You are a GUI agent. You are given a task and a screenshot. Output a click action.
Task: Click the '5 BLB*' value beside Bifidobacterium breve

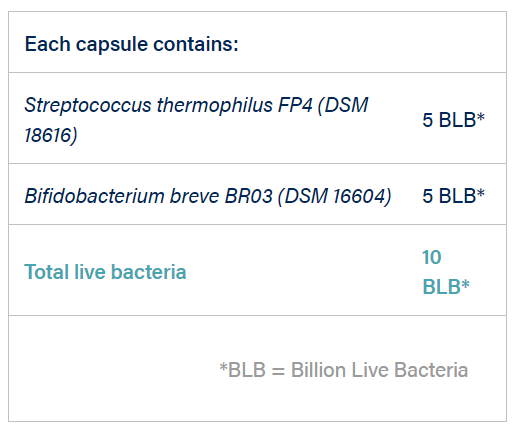(x=453, y=196)
